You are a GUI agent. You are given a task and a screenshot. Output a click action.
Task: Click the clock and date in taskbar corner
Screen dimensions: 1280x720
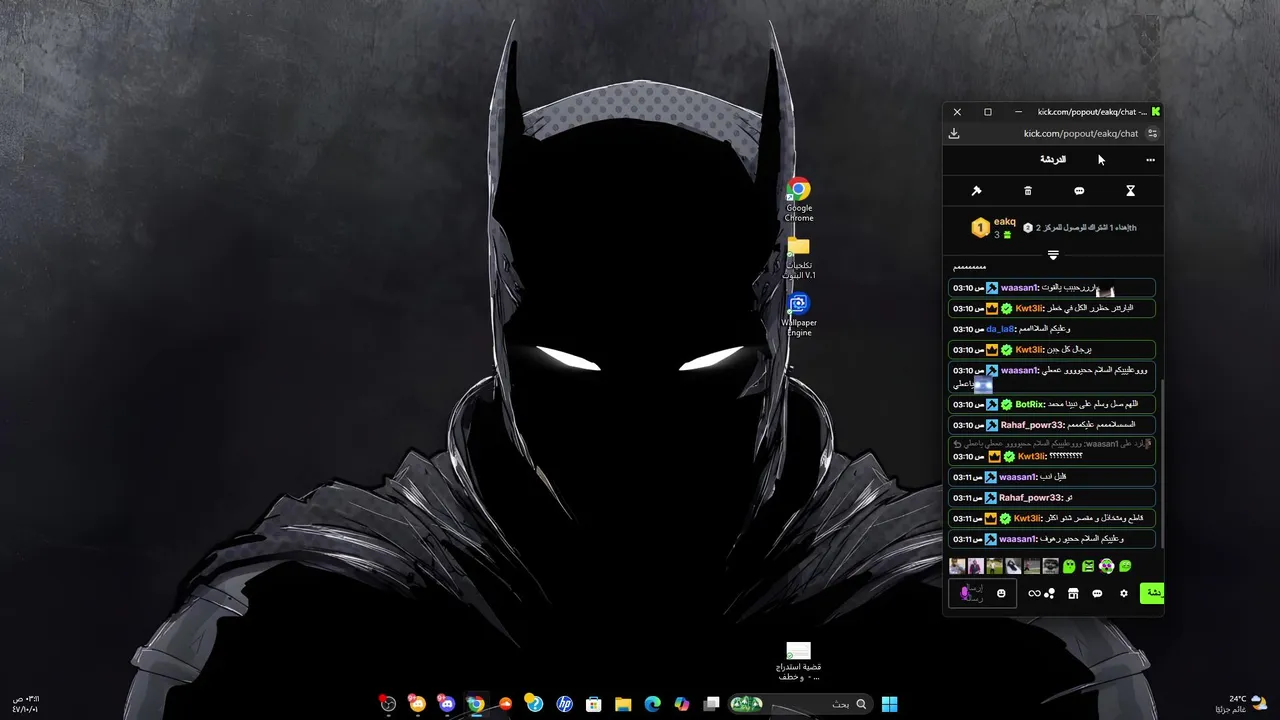click(x=25, y=704)
